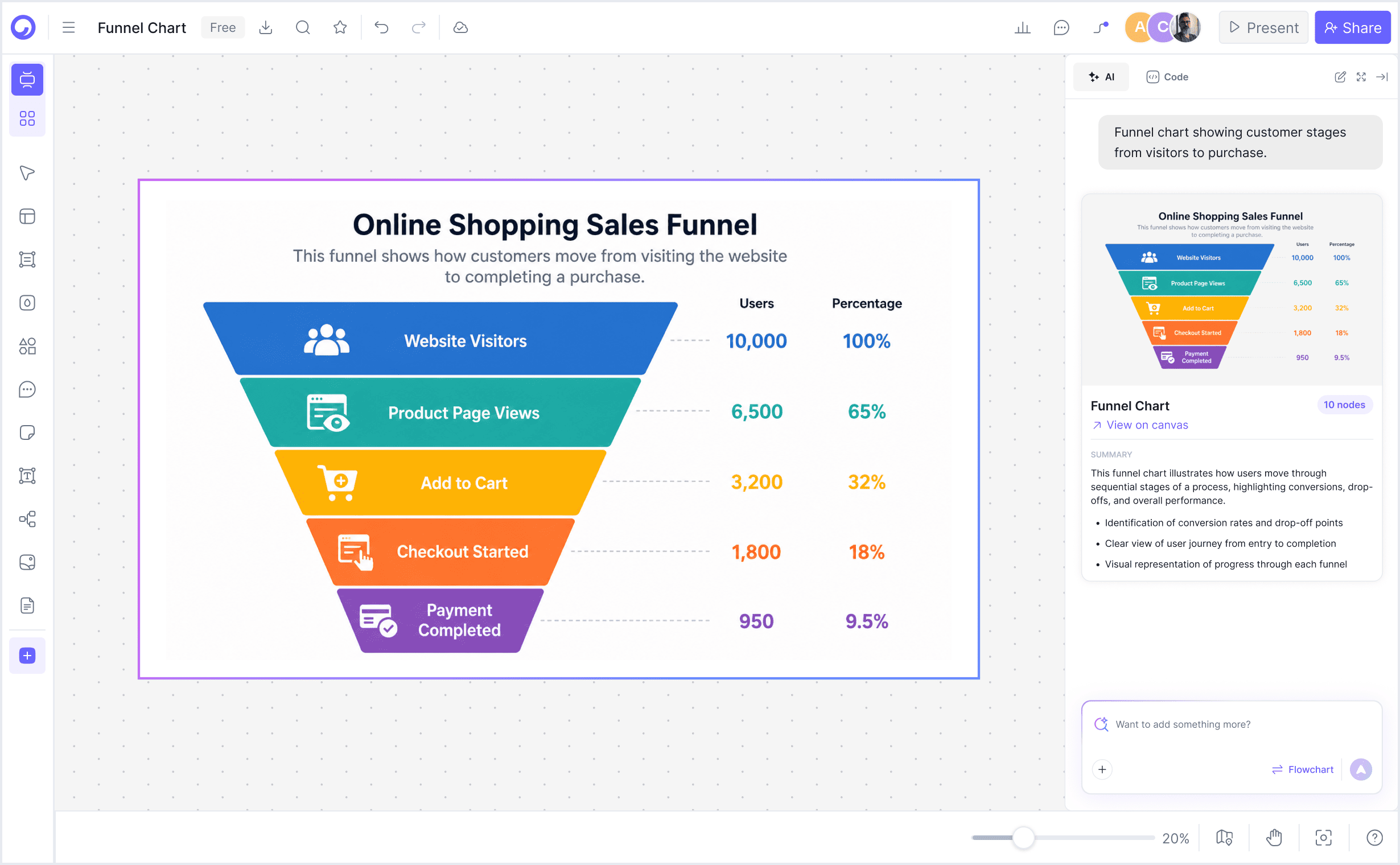1400x865 pixels.
Task: Expand the AI panel to fullscreen
Action: click(1361, 77)
